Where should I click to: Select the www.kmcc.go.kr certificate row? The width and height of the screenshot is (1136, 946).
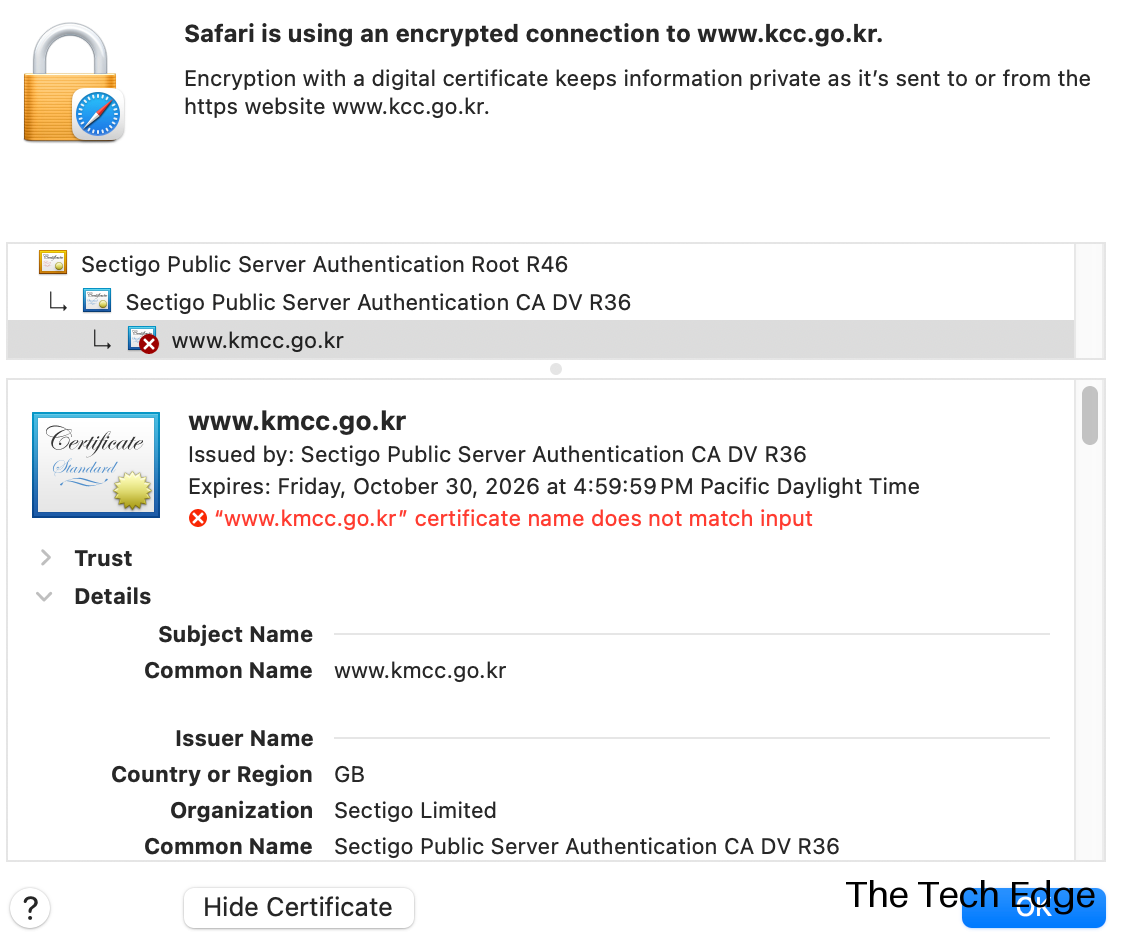click(258, 341)
